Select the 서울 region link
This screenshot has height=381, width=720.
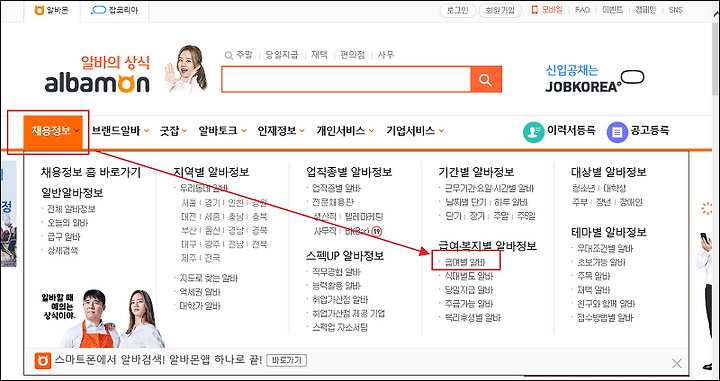189,202
